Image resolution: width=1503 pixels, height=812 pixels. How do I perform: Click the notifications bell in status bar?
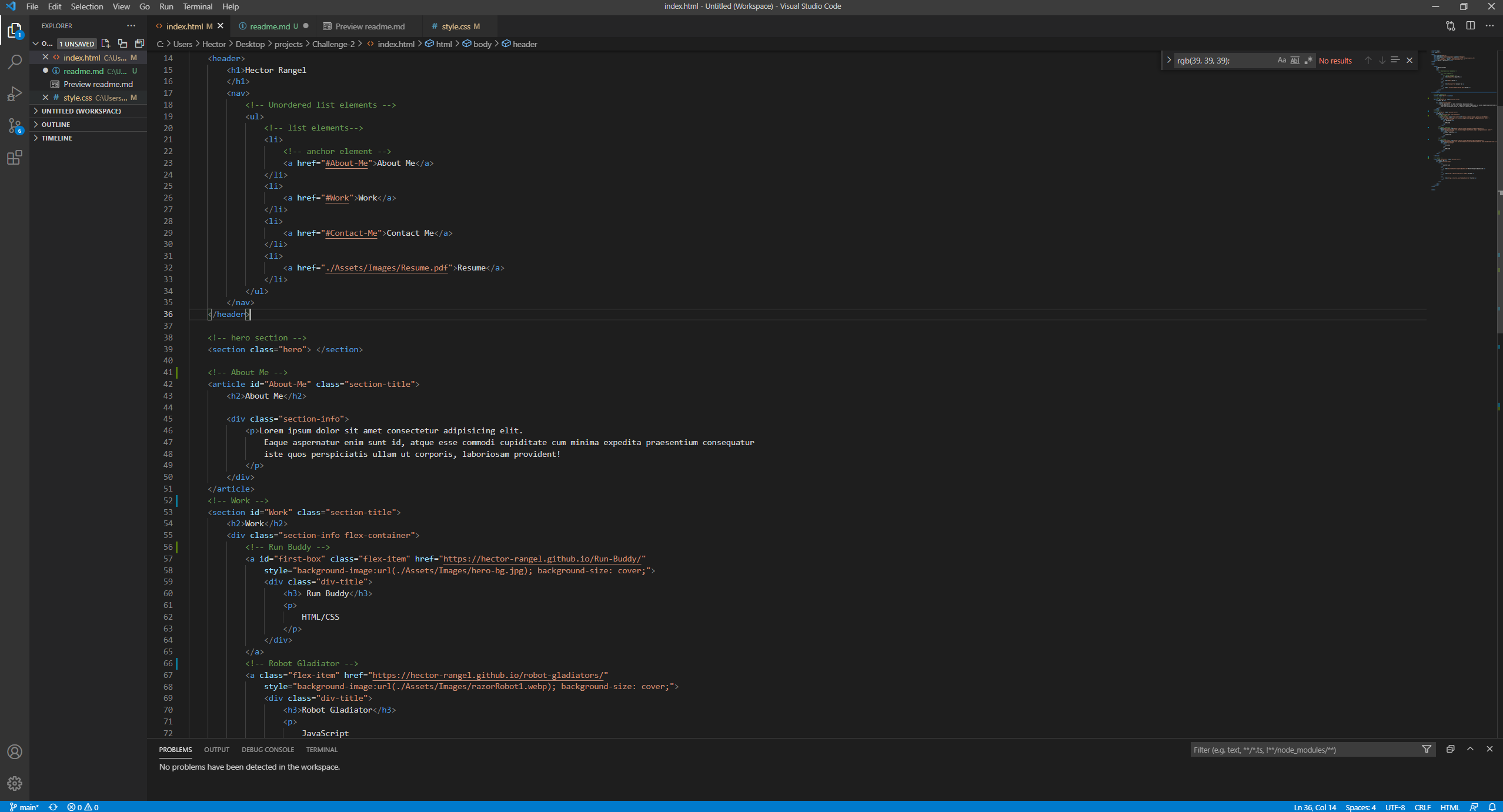1492,807
